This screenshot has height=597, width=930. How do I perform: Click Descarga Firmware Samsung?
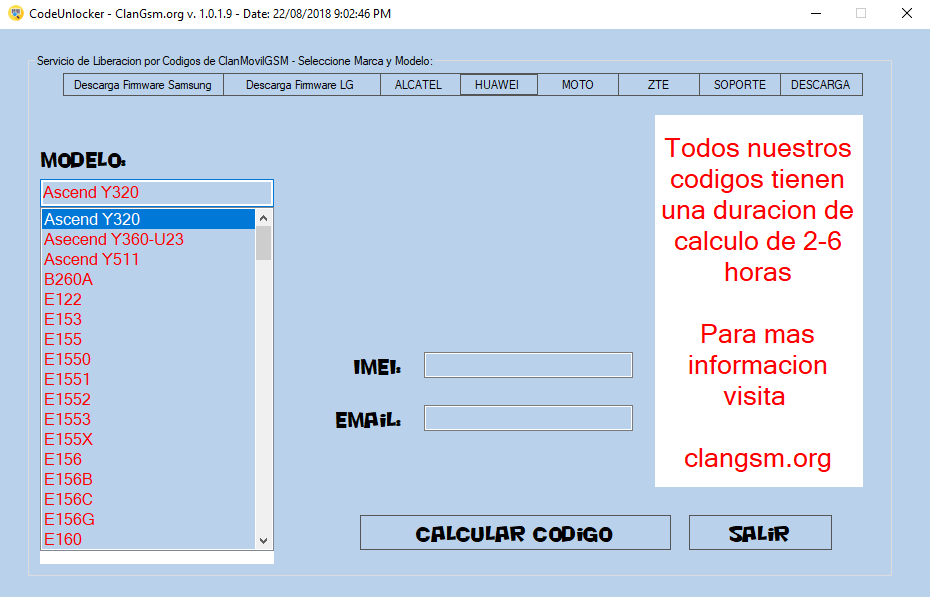point(142,84)
